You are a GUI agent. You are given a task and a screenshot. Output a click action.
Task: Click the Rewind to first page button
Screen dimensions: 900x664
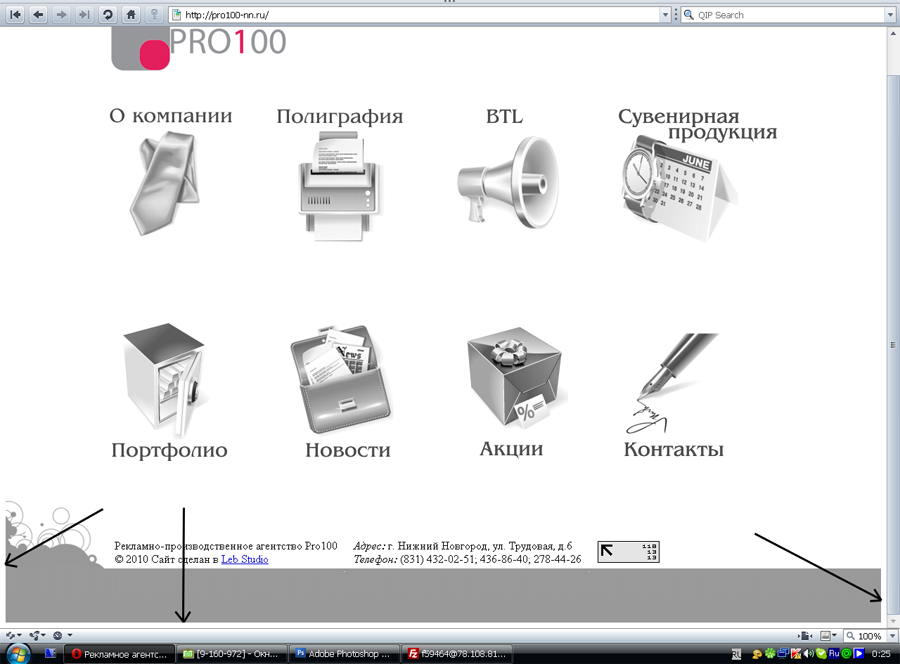[15, 15]
